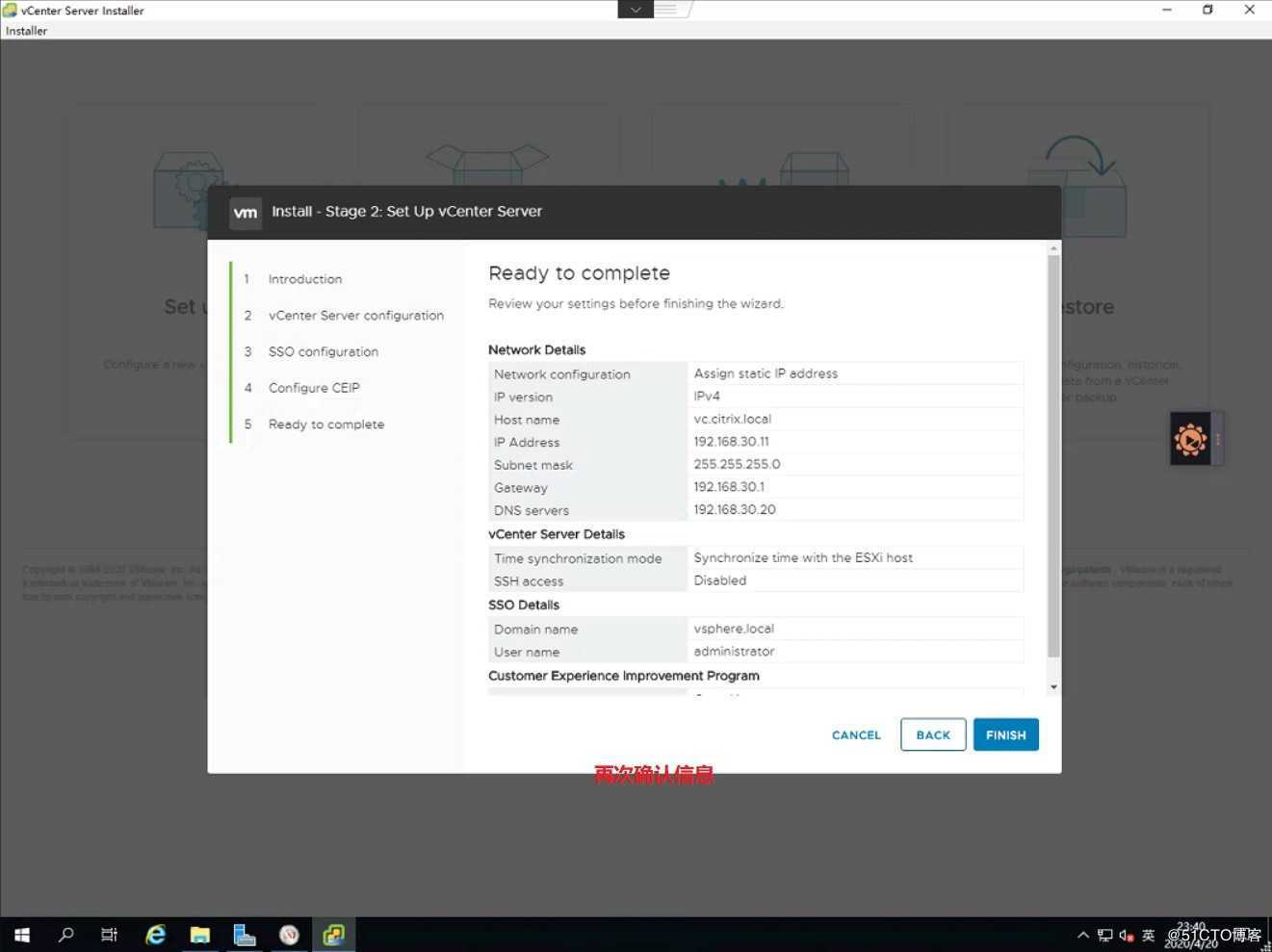Click 'Network Details' section heading

pyautogui.click(x=536, y=350)
